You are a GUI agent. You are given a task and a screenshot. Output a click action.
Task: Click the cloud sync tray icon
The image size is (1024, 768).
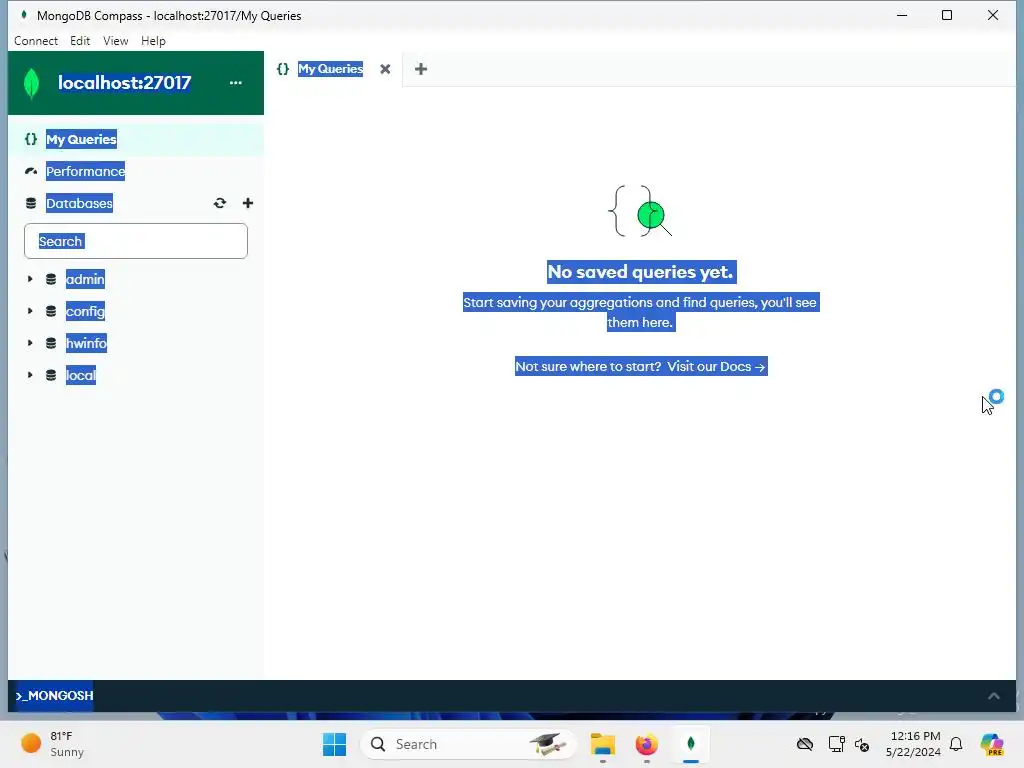805,744
